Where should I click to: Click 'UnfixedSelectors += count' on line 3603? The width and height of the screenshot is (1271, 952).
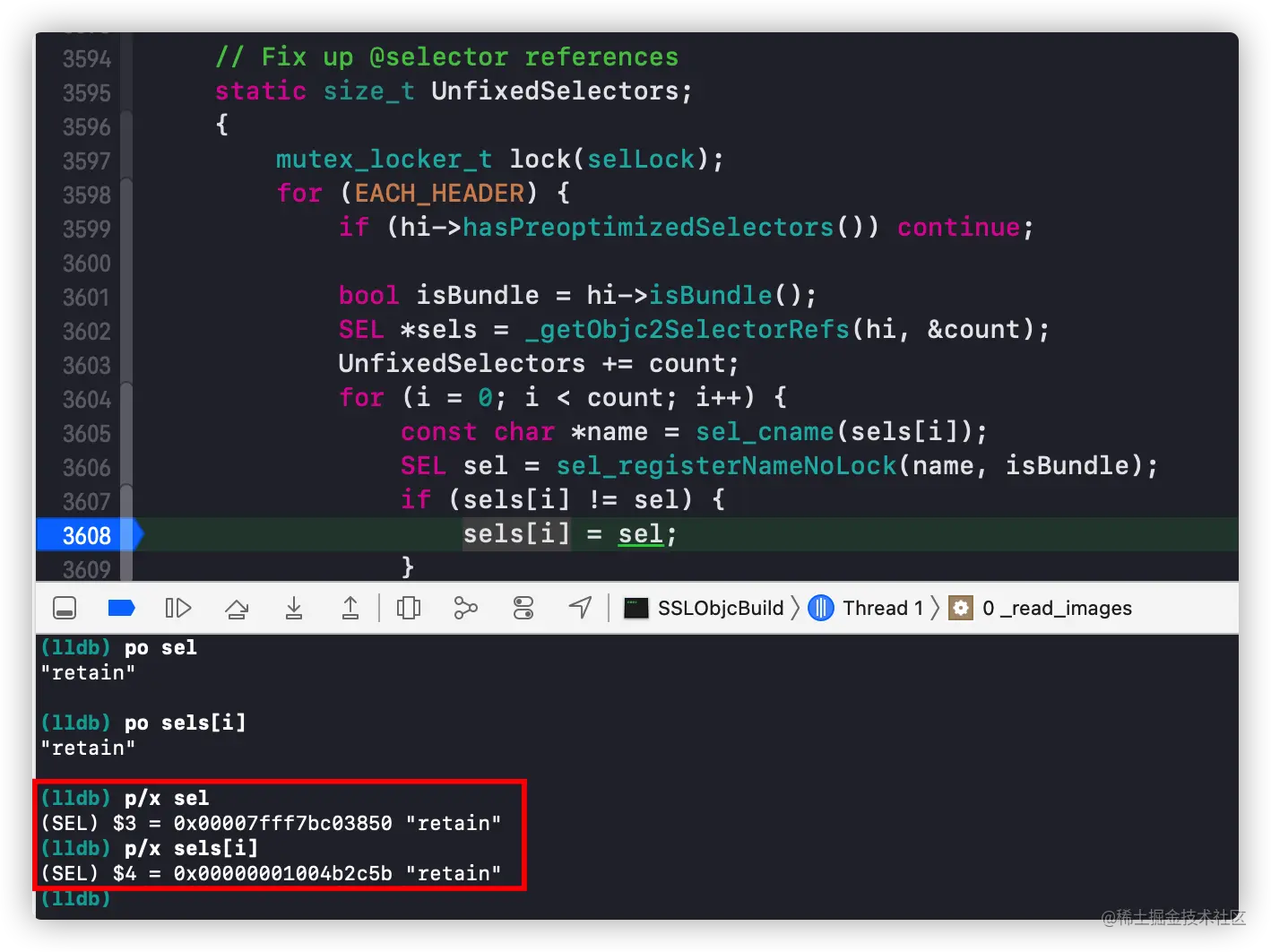pyautogui.click(x=532, y=364)
